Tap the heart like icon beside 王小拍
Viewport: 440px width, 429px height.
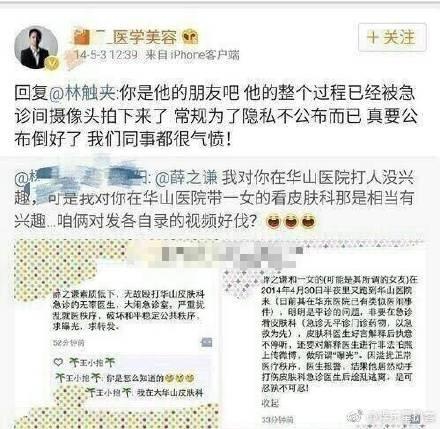[x=59, y=362]
